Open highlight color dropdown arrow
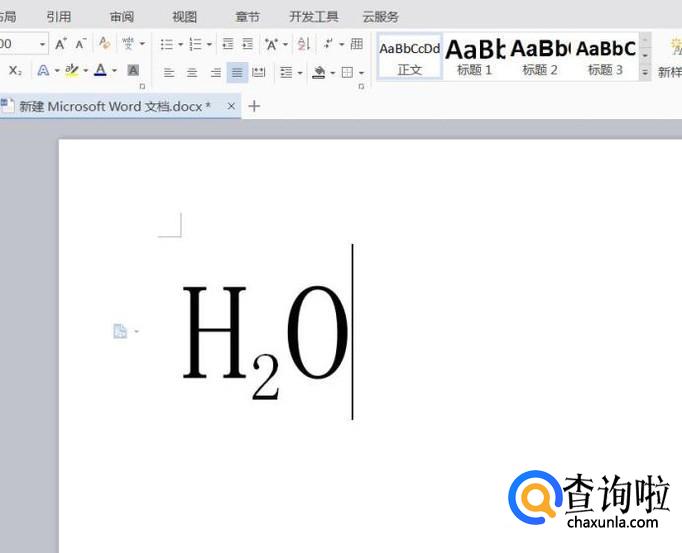The height and width of the screenshot is (553, 682). (86, 70)
